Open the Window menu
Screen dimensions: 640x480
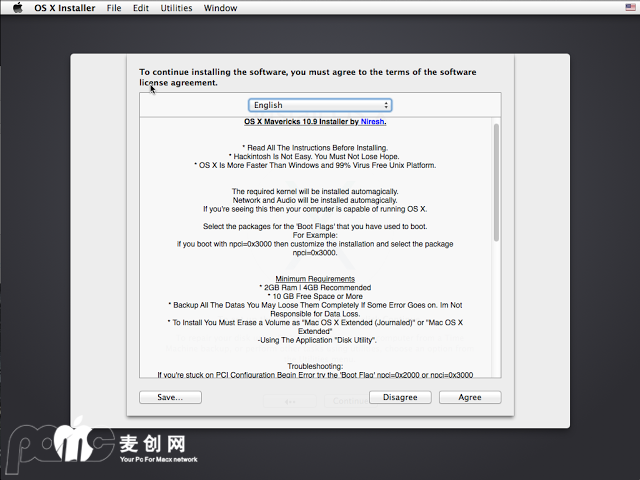click(x=220, y=8)
